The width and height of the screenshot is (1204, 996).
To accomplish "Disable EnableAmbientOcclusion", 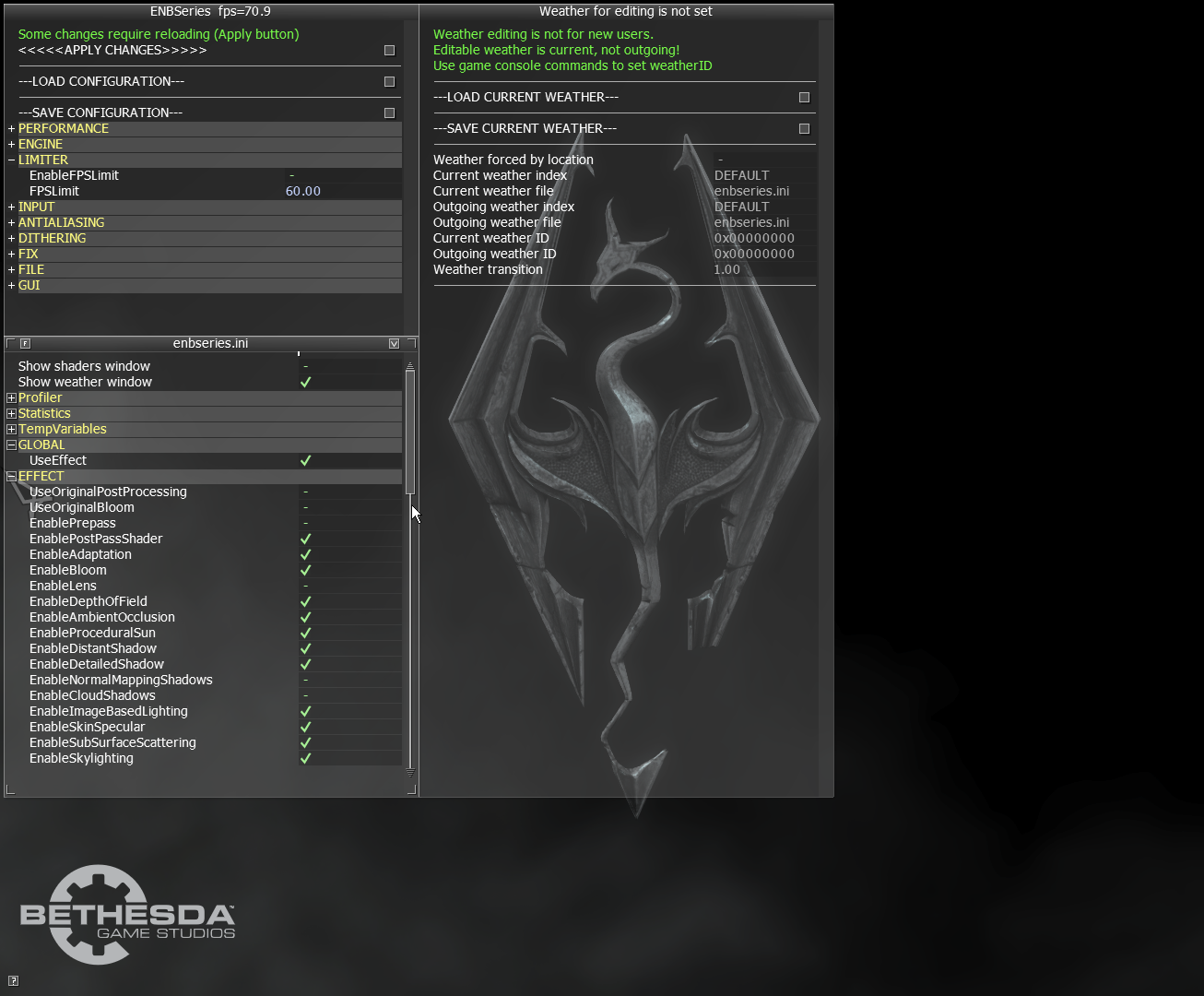I will coord(305,617).
